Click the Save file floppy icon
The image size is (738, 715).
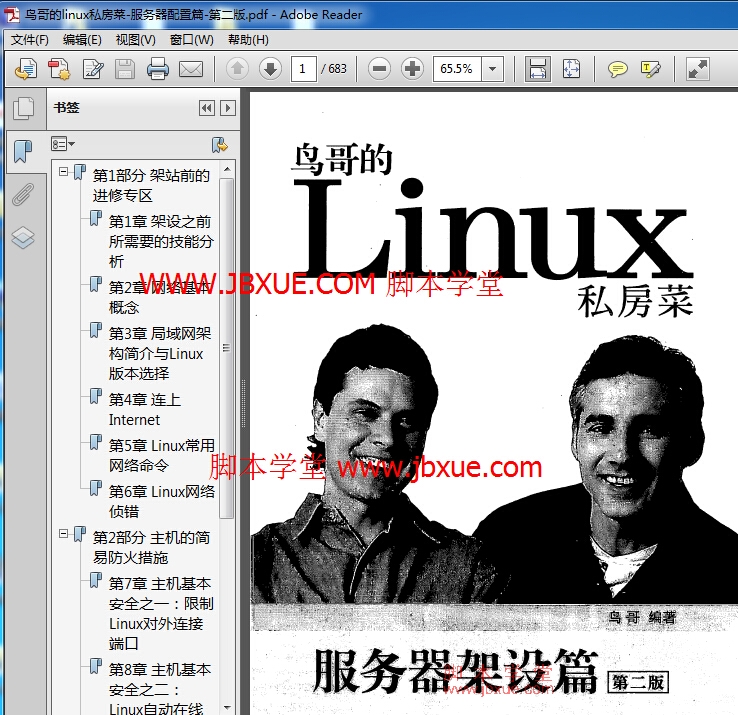tap(125, 69)
